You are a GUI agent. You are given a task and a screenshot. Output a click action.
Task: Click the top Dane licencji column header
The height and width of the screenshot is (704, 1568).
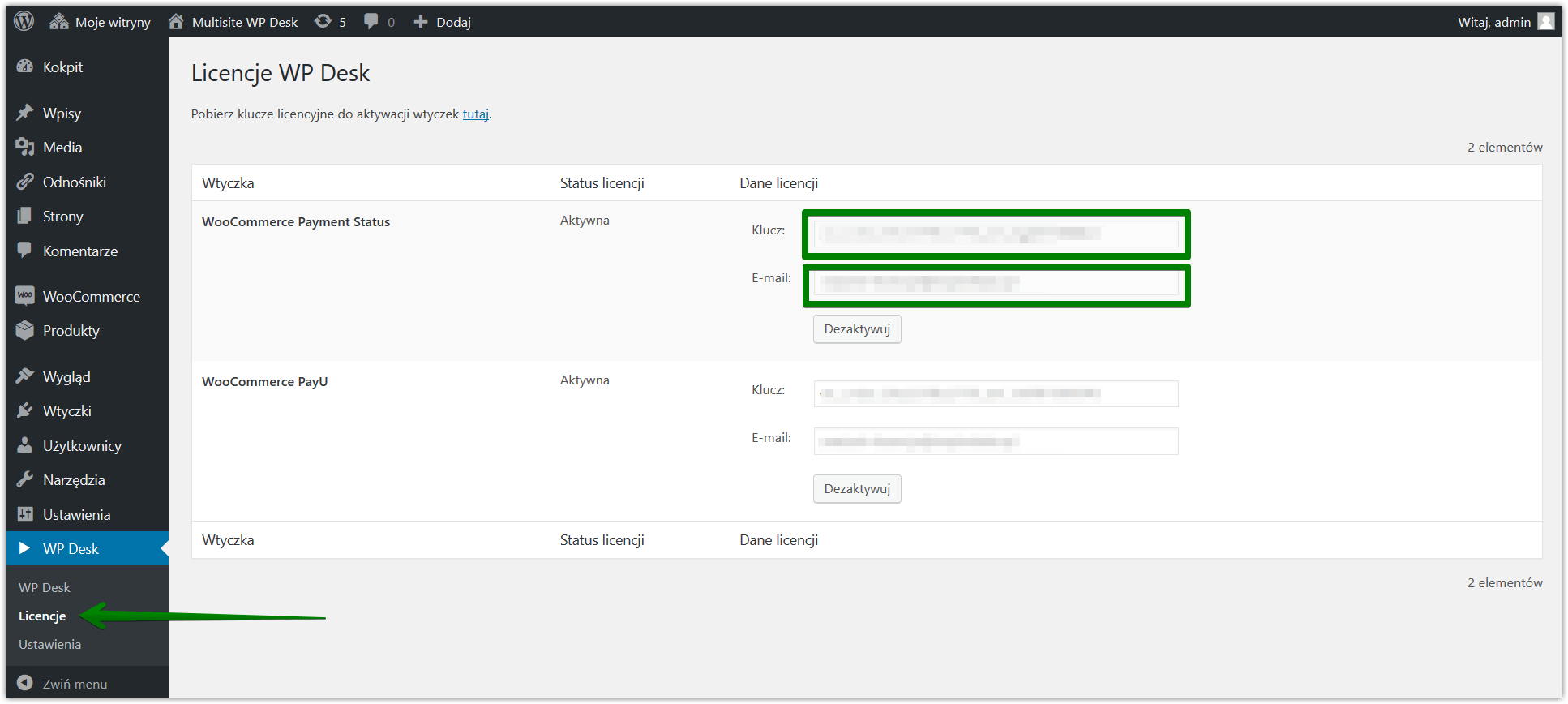pos(779,183)
